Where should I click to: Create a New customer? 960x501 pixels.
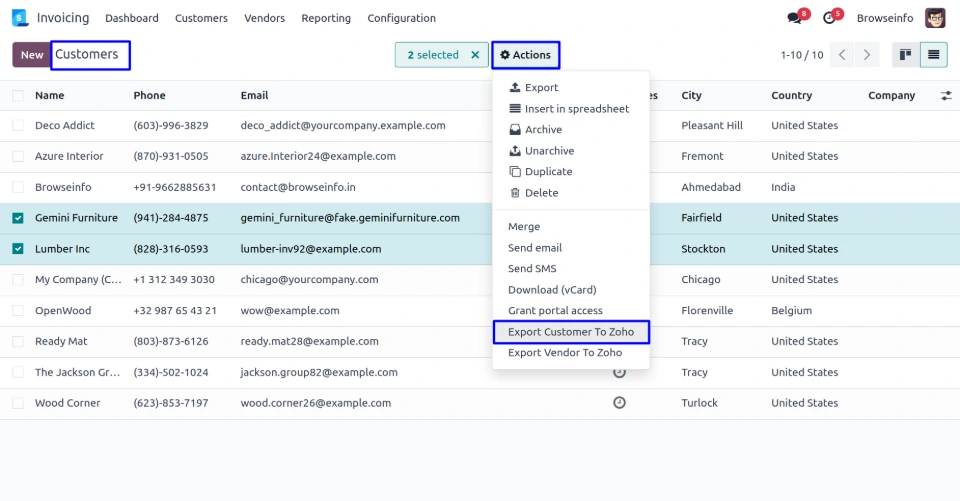coord(32,55)
